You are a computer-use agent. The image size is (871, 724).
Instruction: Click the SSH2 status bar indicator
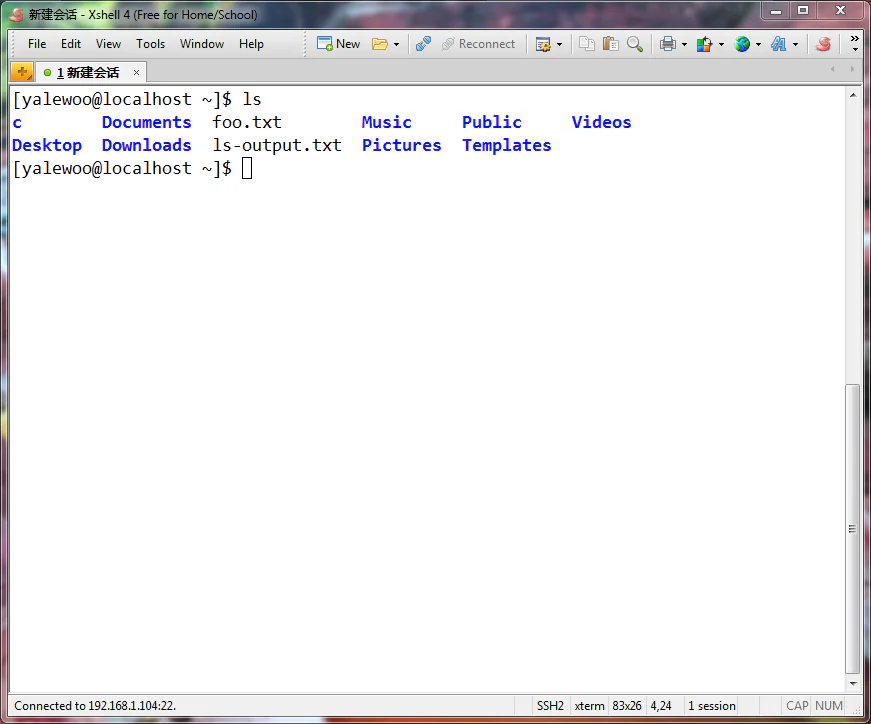click(x=550, y=706)
